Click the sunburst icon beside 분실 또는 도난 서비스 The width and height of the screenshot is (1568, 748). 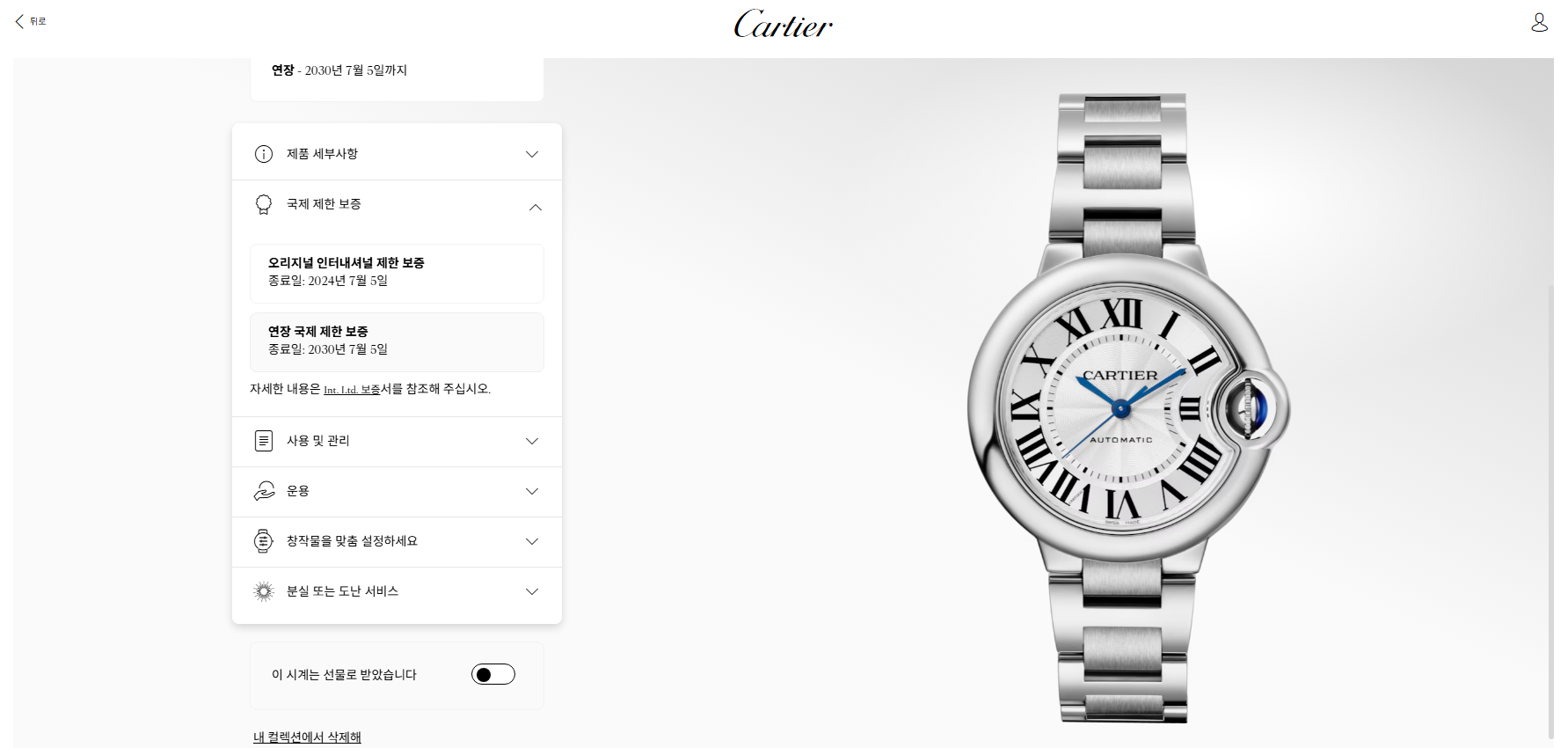[264, 591]
